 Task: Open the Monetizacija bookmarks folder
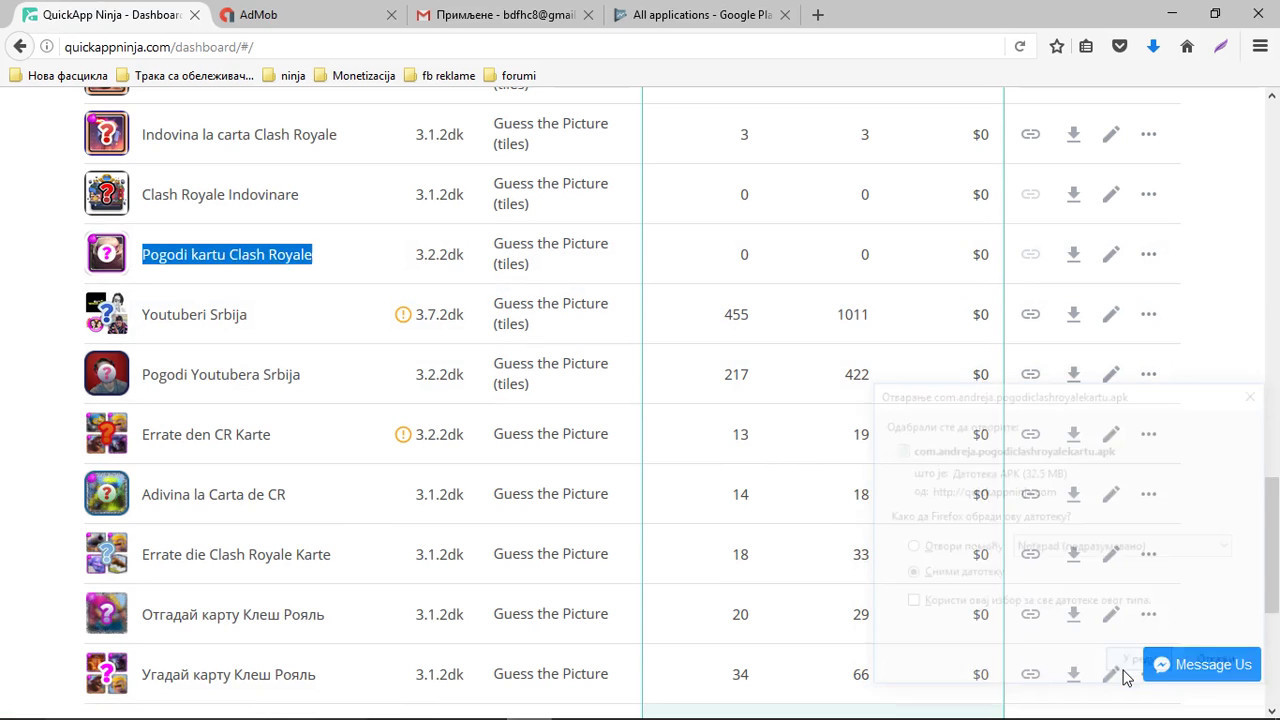click(355, 75)
